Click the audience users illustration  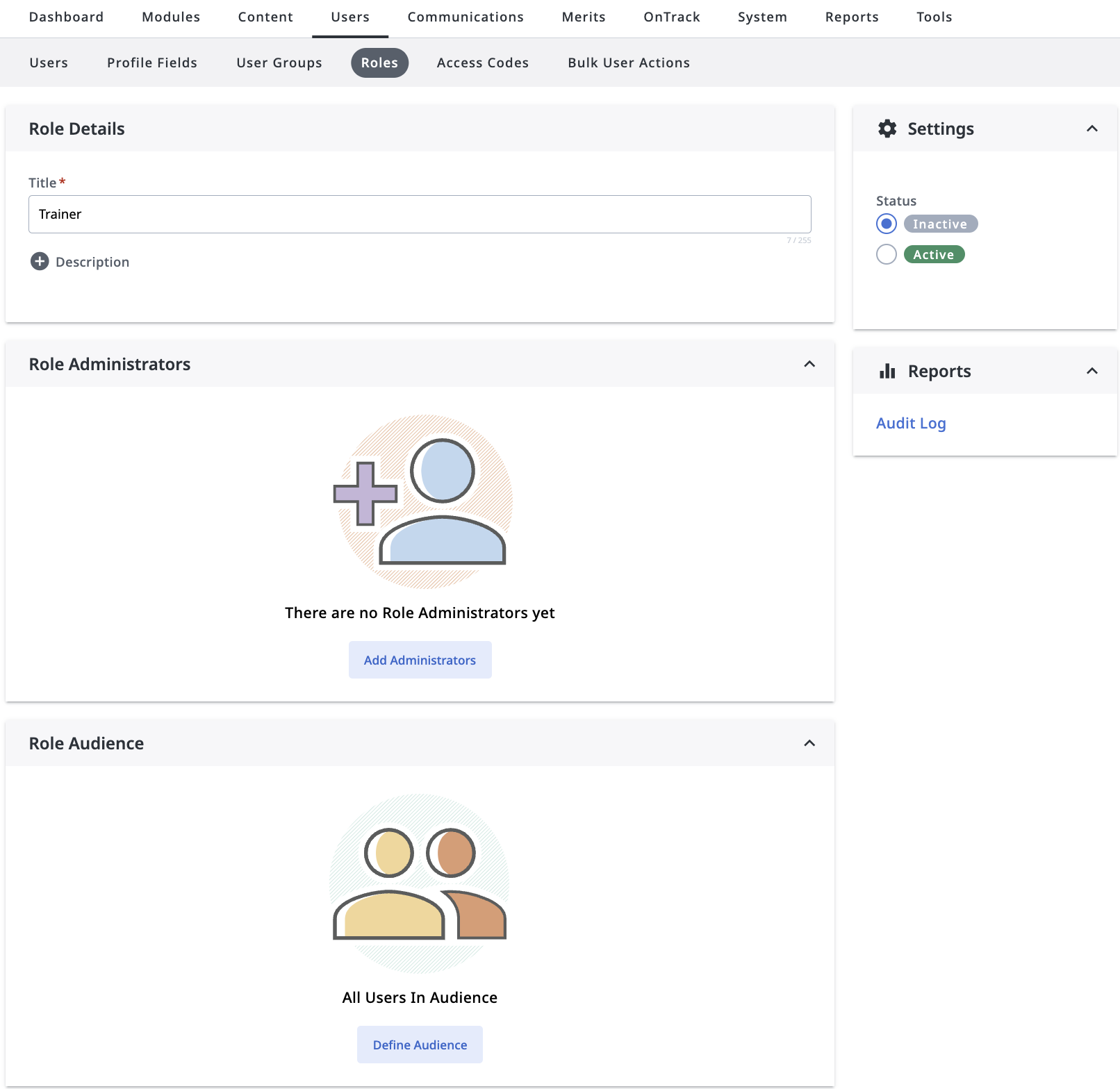click(420, 883)
